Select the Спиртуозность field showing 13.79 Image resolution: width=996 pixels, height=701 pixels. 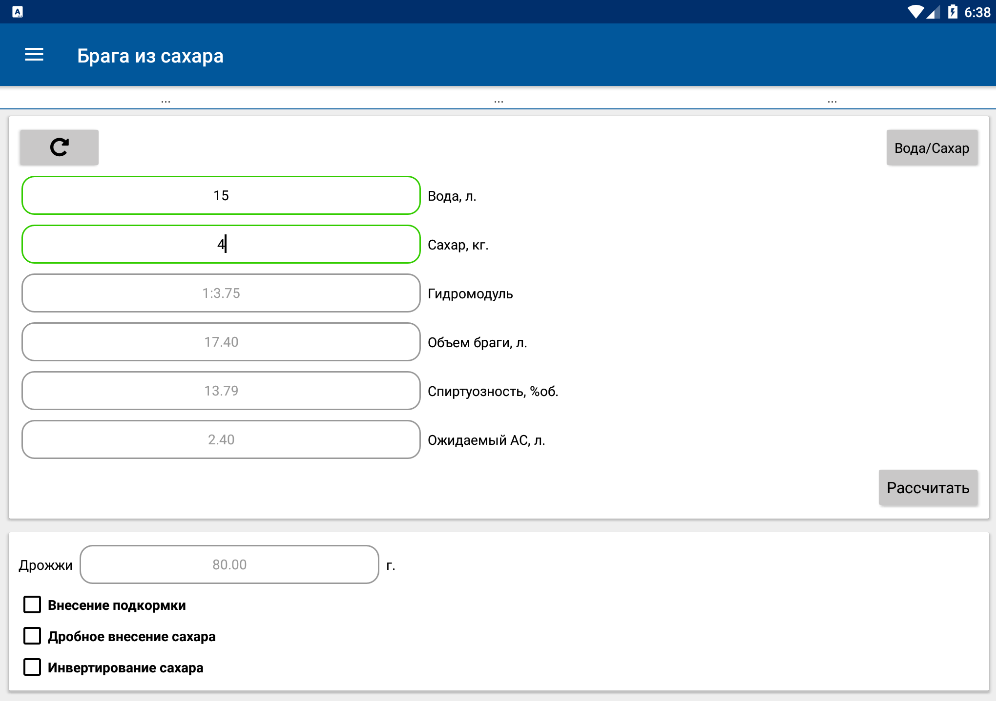[x=221, y=391]
